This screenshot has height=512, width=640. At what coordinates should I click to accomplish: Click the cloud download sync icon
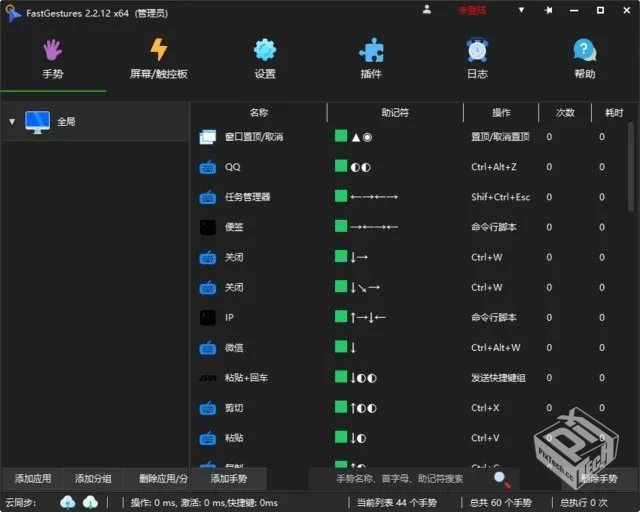tap(90, 503)
